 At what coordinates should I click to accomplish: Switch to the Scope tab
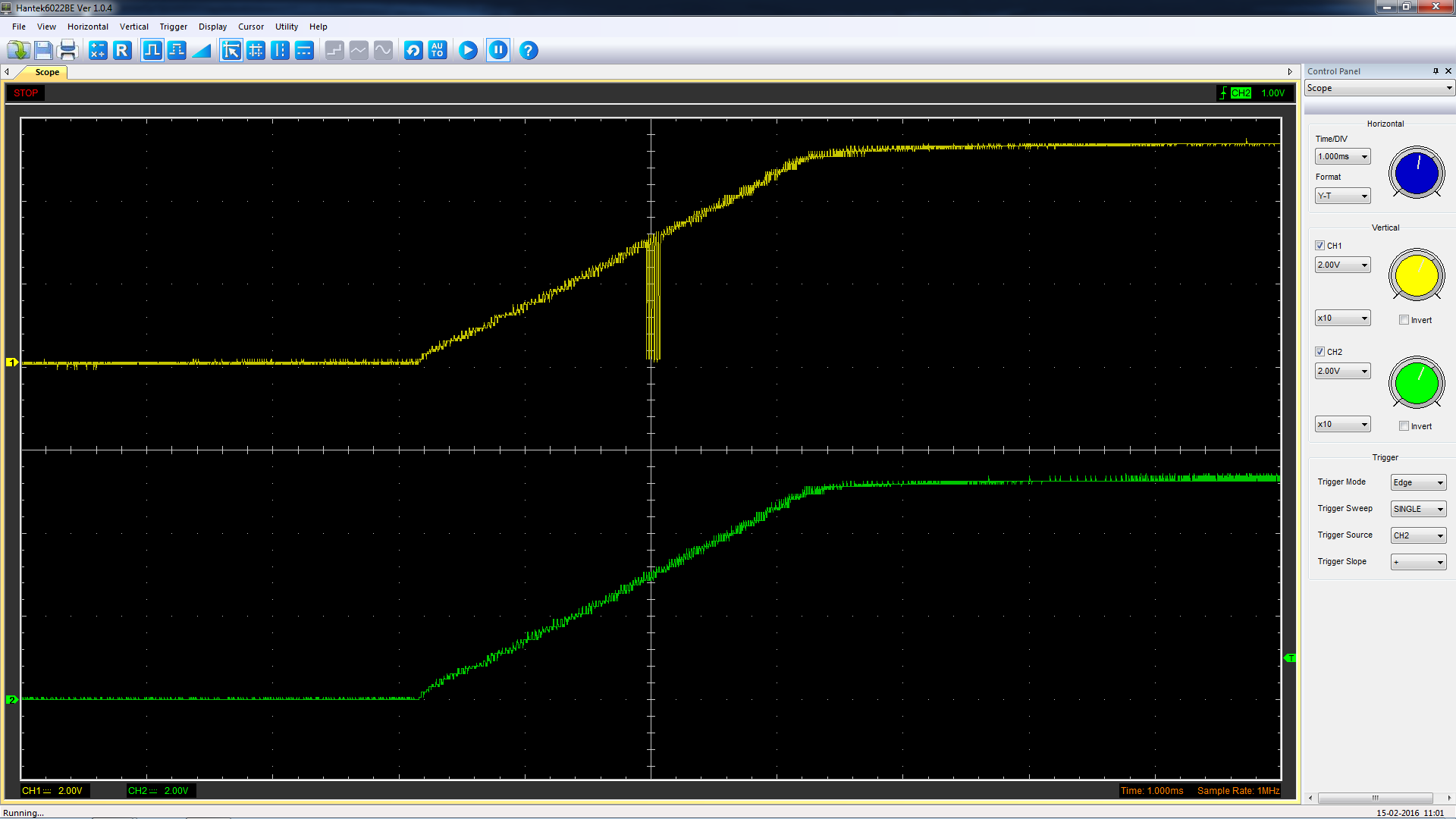tap(47, 72)
